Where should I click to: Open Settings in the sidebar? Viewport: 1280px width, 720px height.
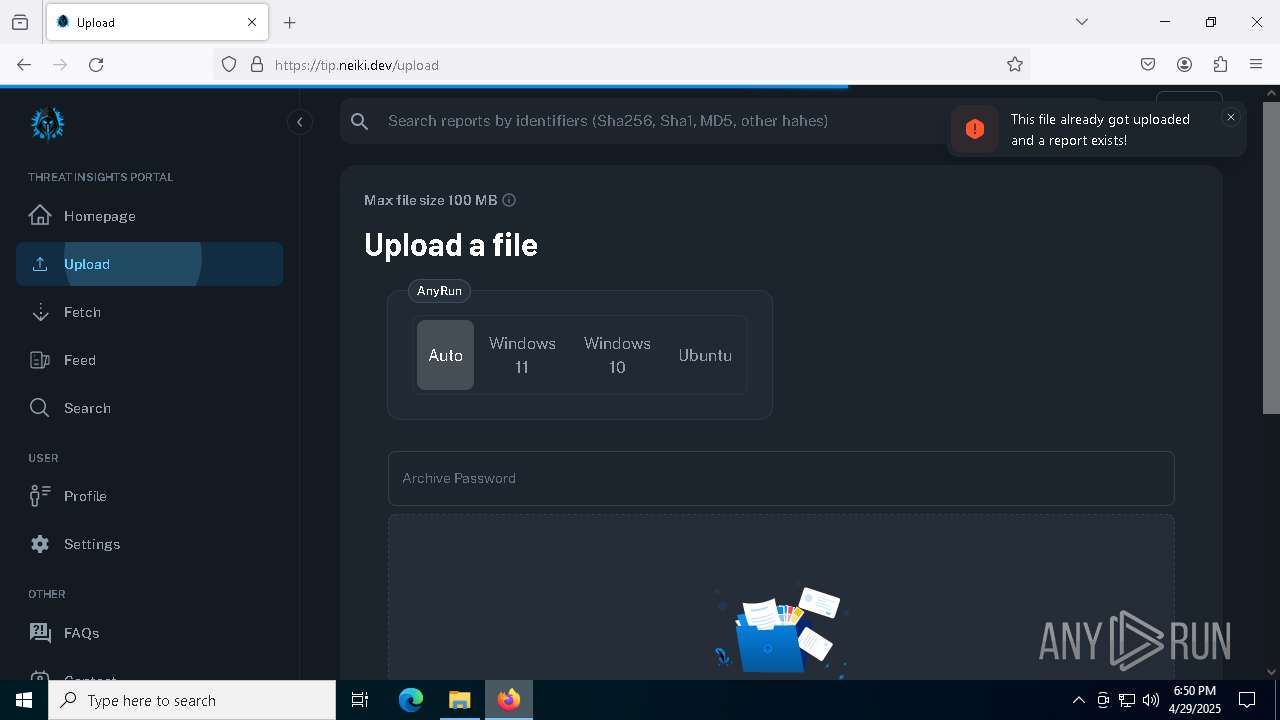[149, 544]
